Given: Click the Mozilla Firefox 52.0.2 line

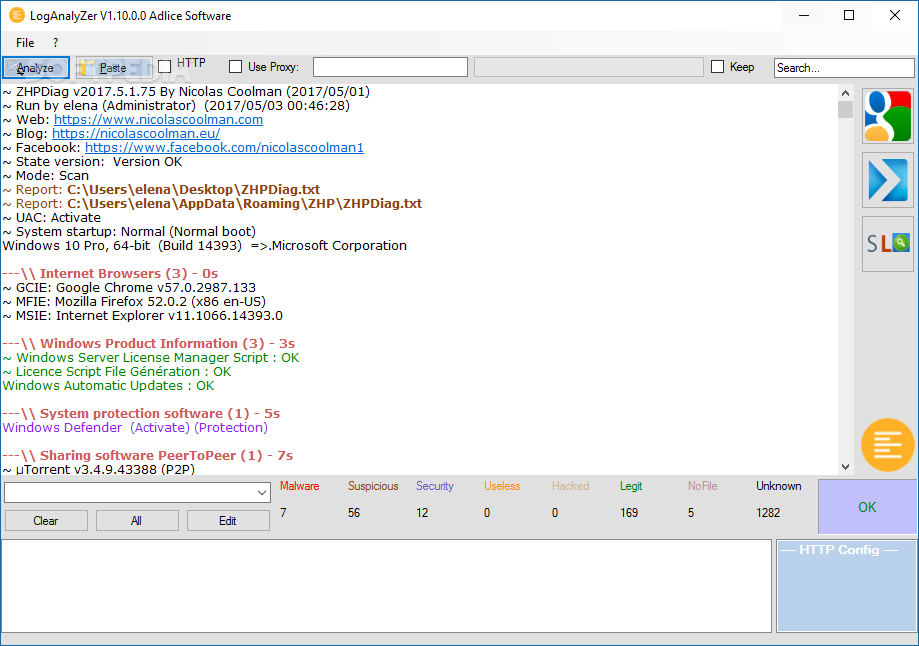Looking at the screenshot, I should click(x=134, y=302).
